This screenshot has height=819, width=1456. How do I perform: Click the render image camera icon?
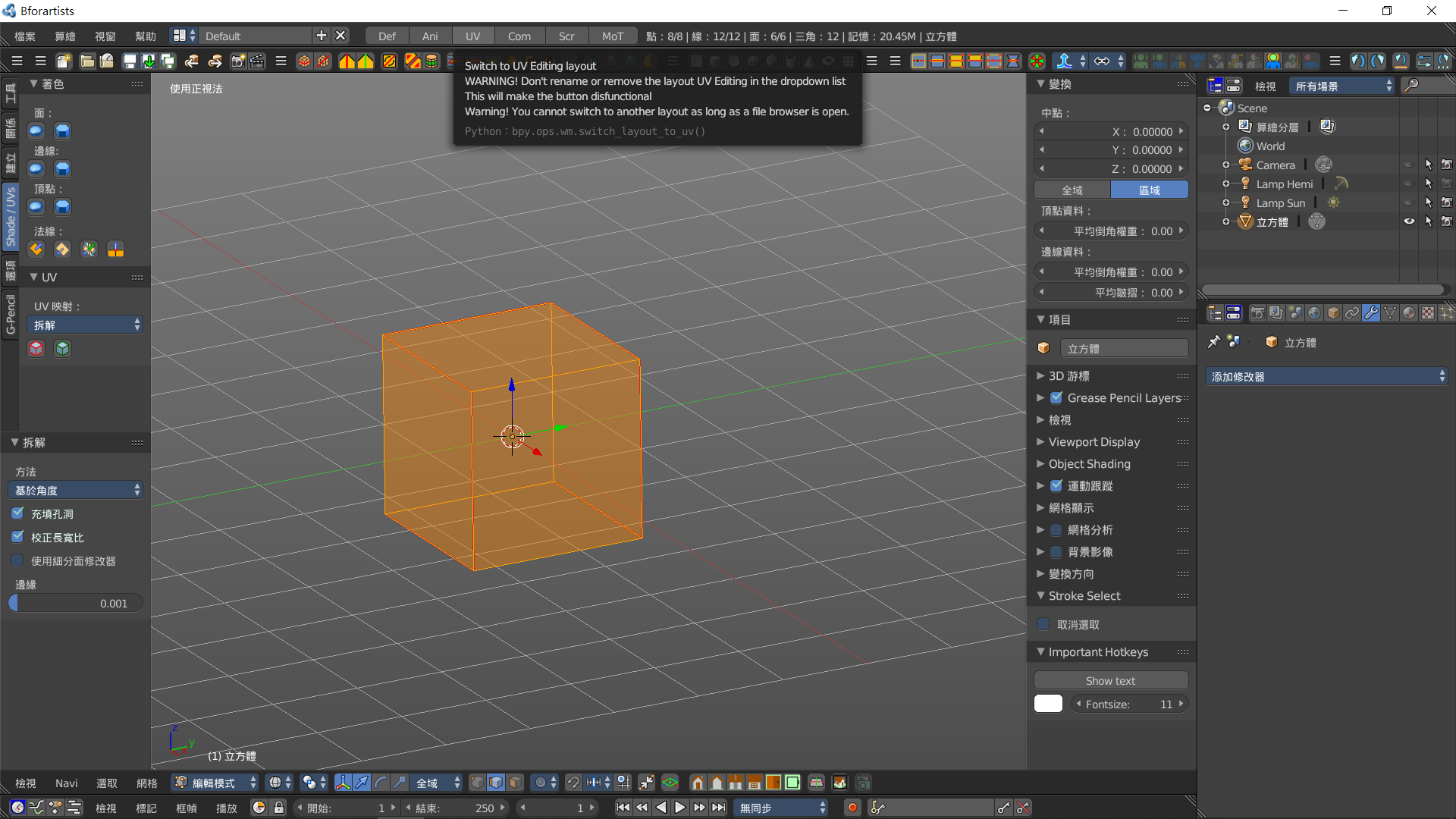pyautogui.click(x=238, y=61)
